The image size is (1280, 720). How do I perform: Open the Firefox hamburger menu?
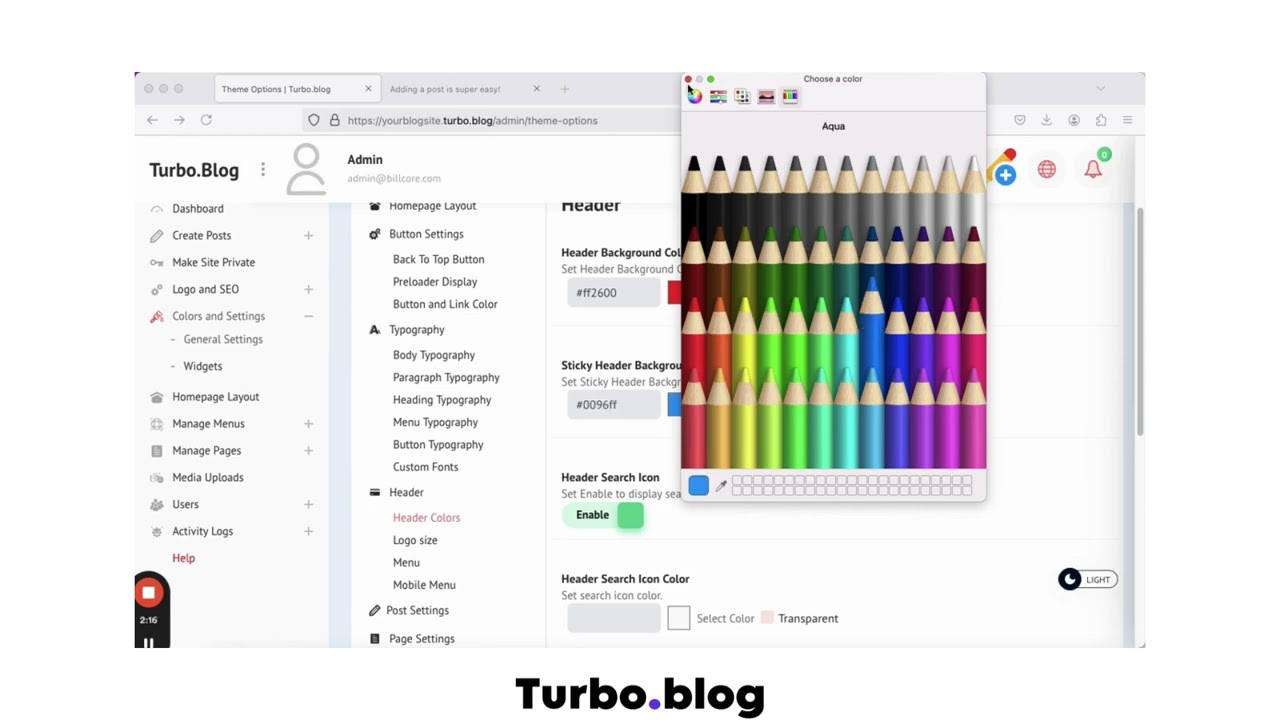pyautogui.click(x=1127, y=120)
